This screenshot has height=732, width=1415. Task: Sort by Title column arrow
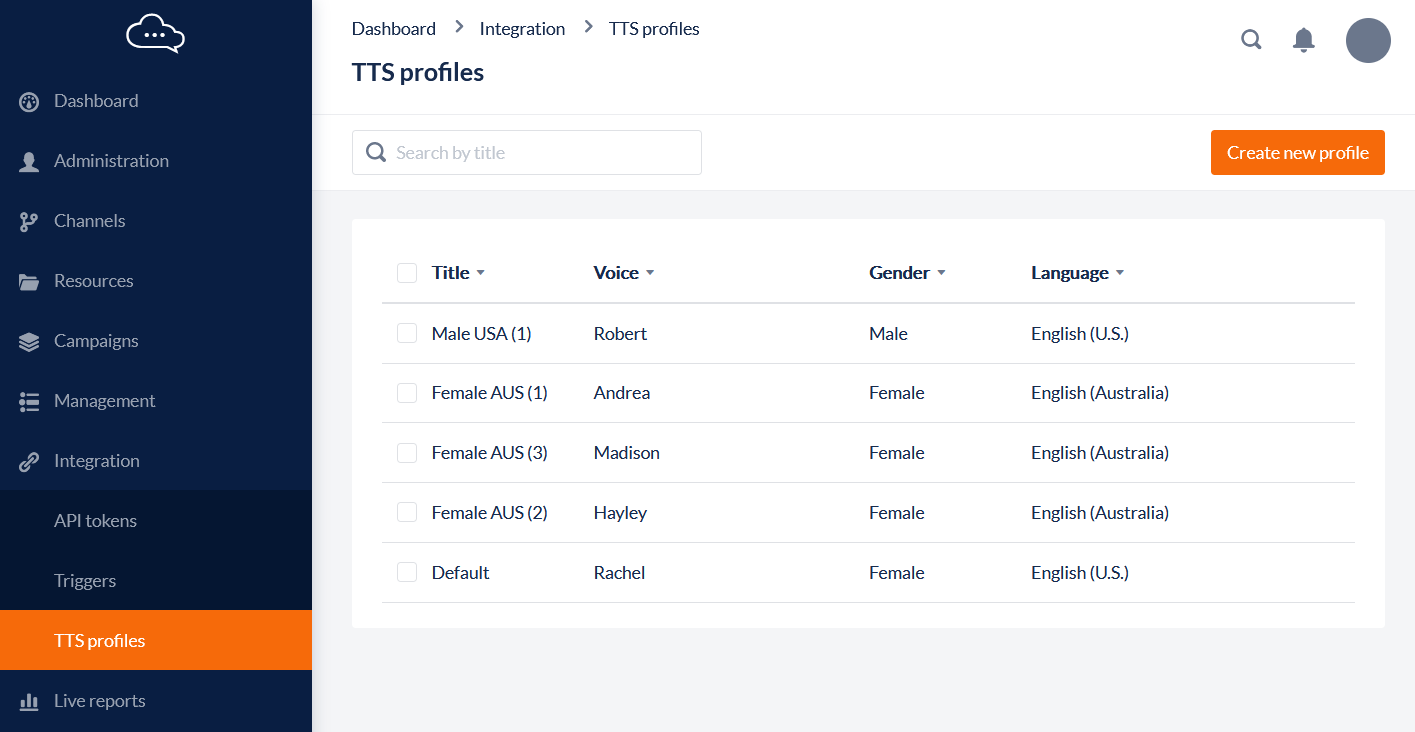pos(480,273)
